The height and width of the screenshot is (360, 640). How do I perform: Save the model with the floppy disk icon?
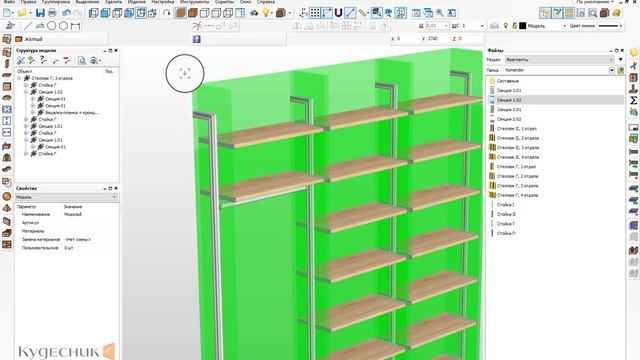[x=40, y=13]
